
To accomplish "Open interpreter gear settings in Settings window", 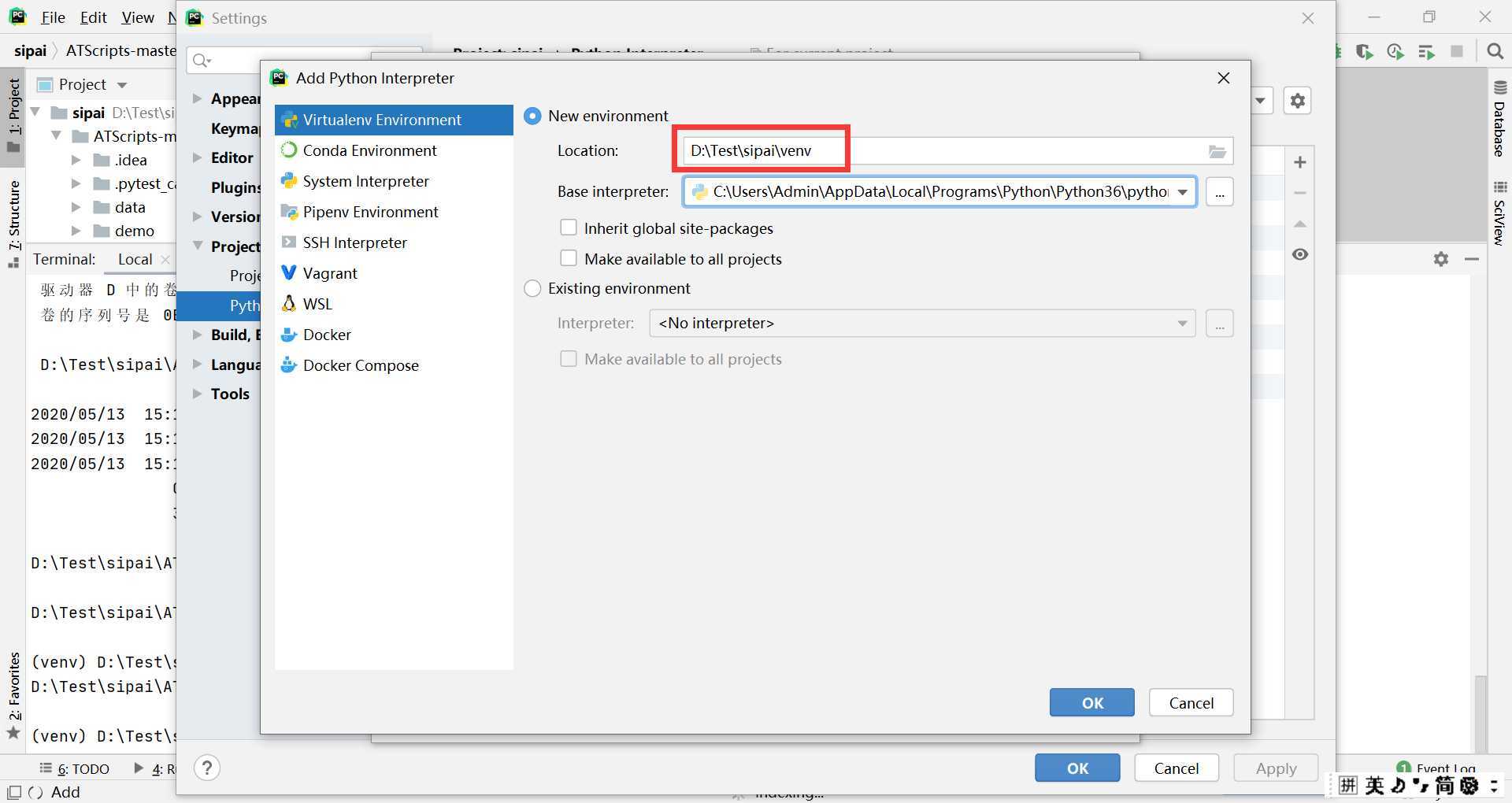I will pyautogui.click(x=1298, y=101).
